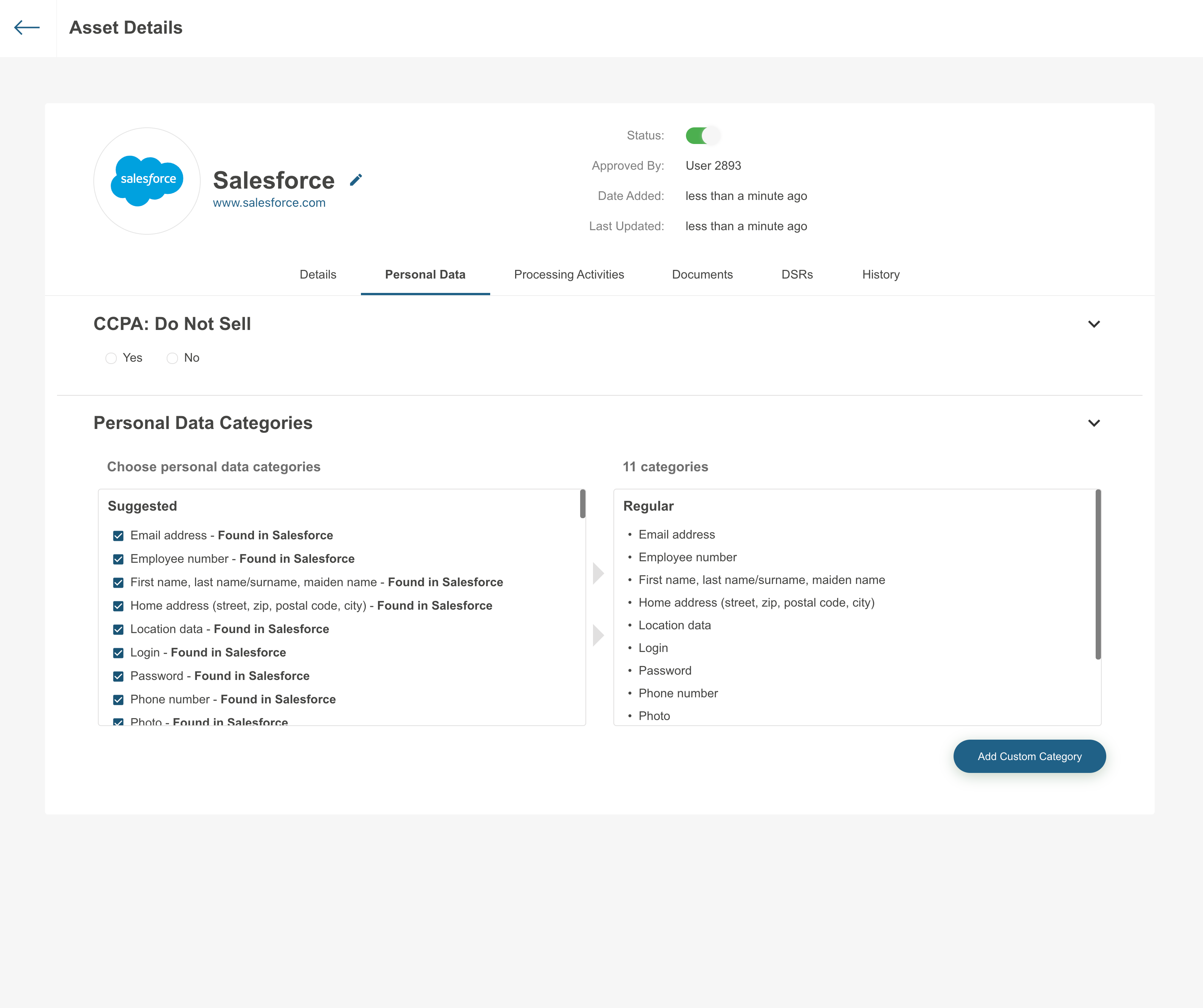Switch to the Processing Activities tab

(569, 274)
